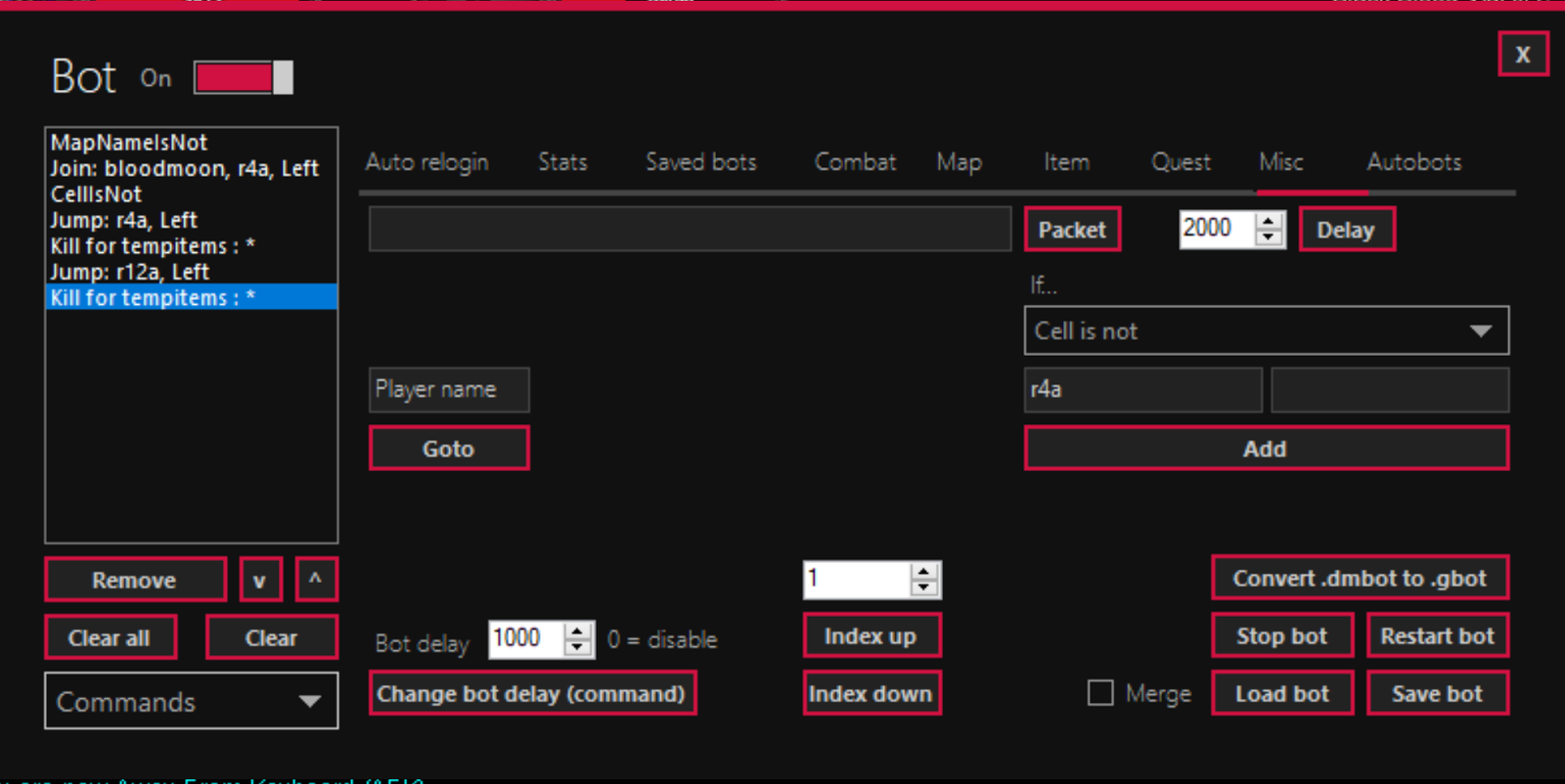Expand the 'Cell is not' condition dropdown
The image size is (1565, 784).
[1267, 330]
